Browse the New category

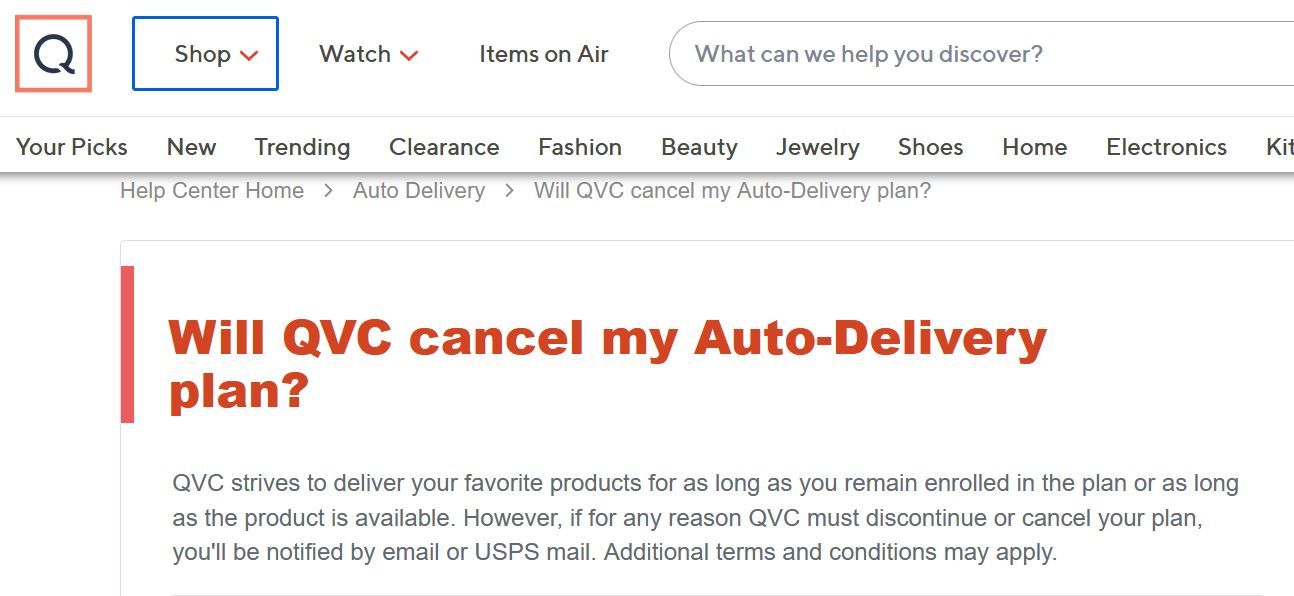point(190,146)
